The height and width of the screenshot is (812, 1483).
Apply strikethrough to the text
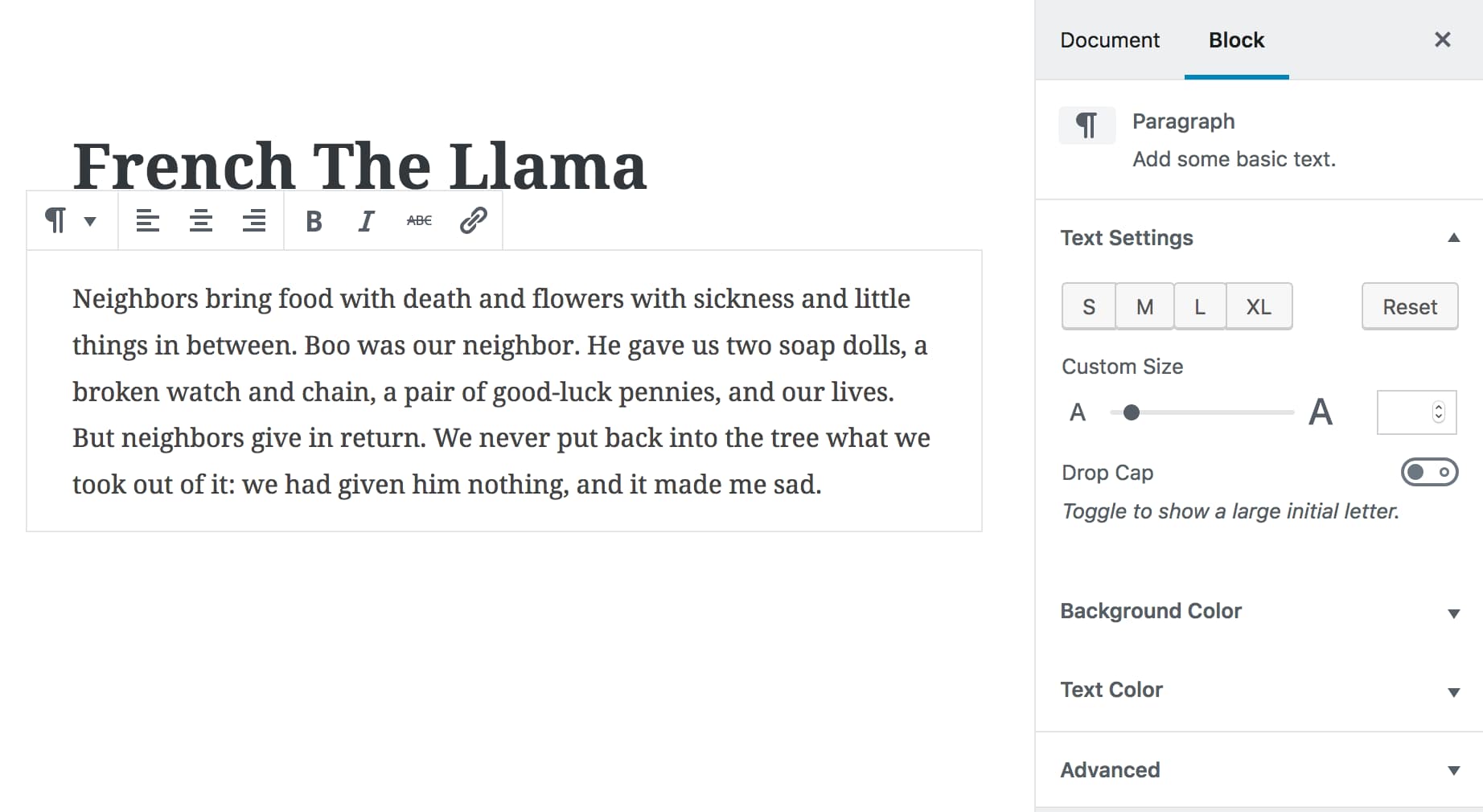pyautogui.click(x=419, y=220)
